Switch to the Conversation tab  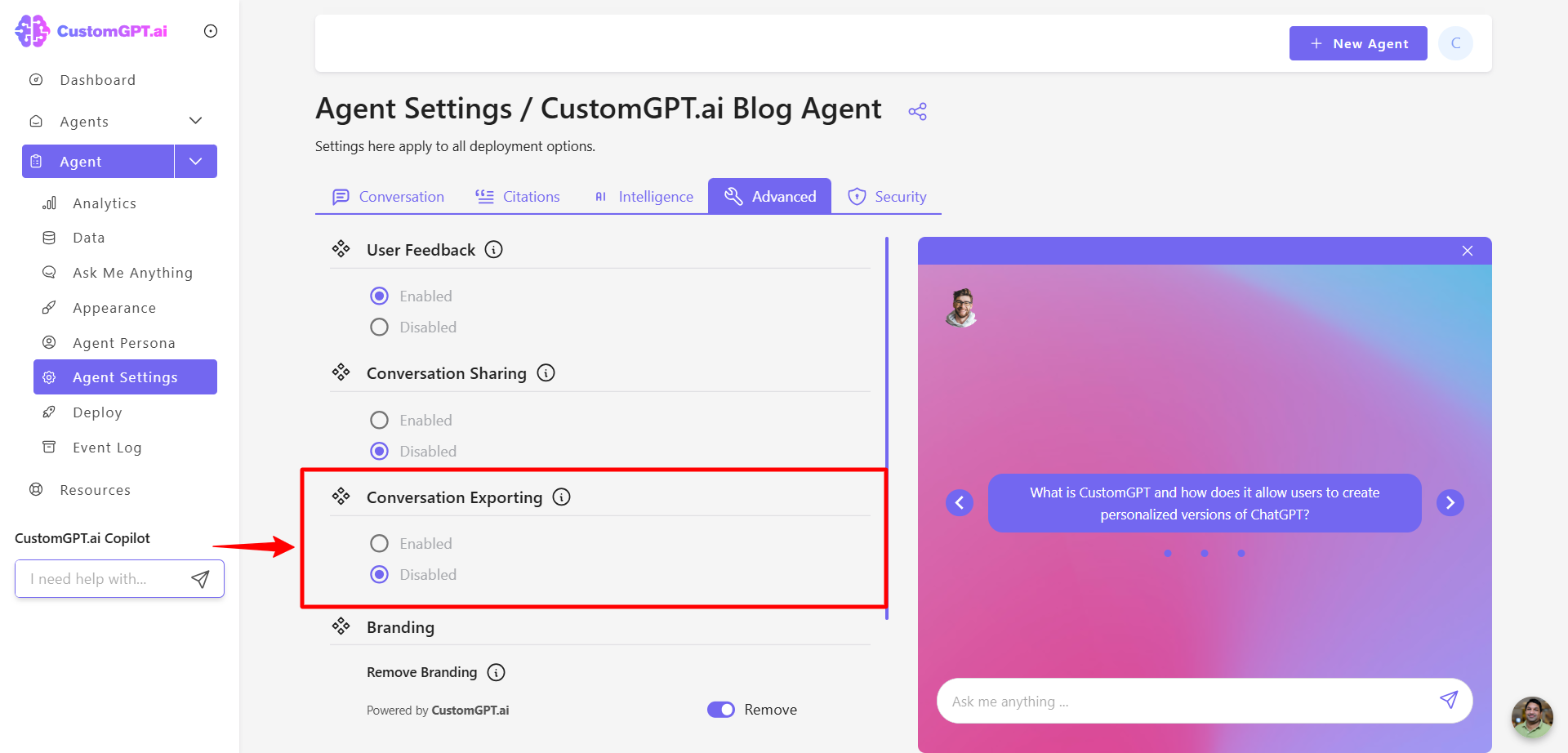(x=388, y=197)
